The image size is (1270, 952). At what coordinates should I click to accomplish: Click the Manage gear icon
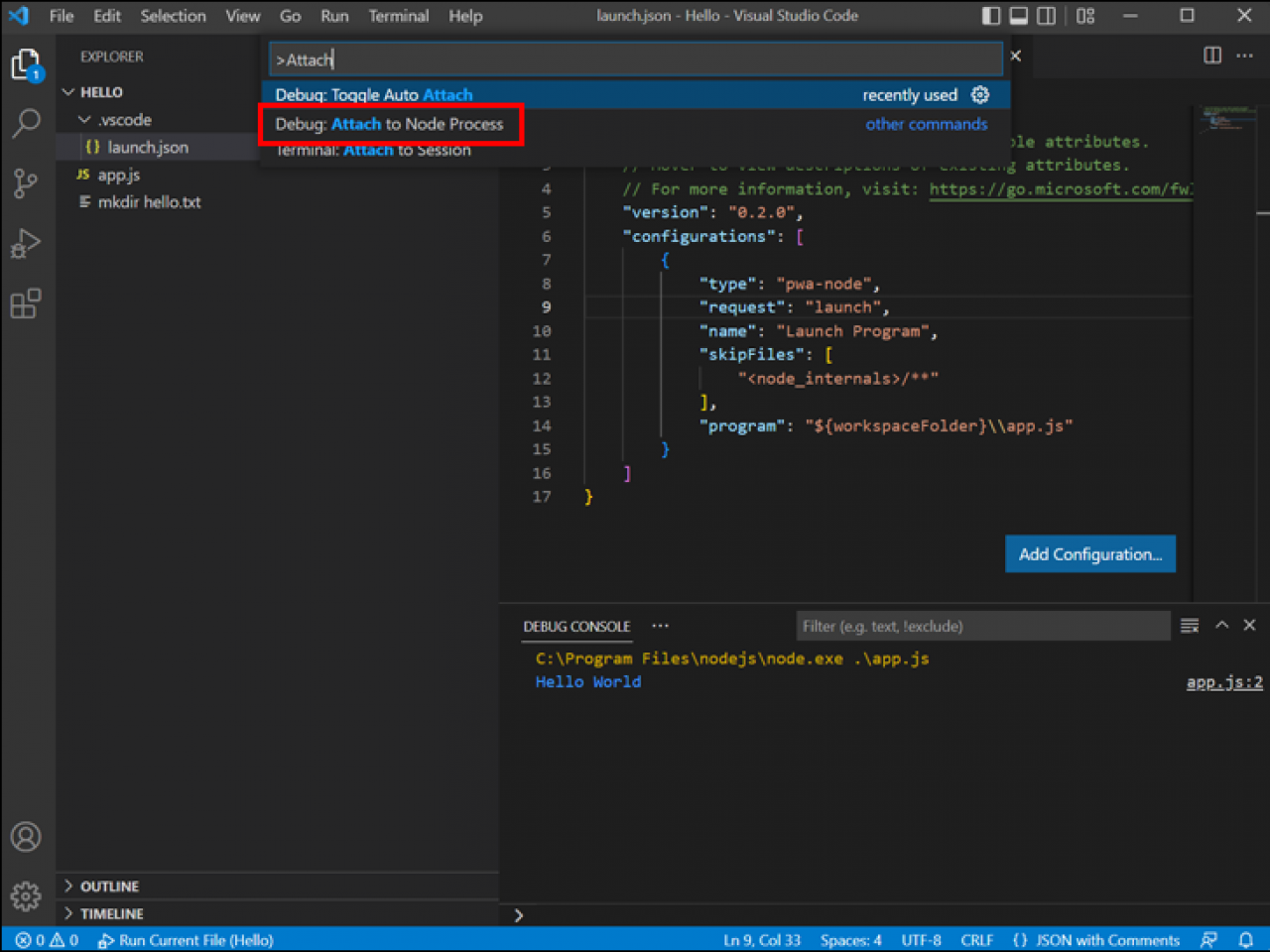pyautogui.click(x=26, y=895)
